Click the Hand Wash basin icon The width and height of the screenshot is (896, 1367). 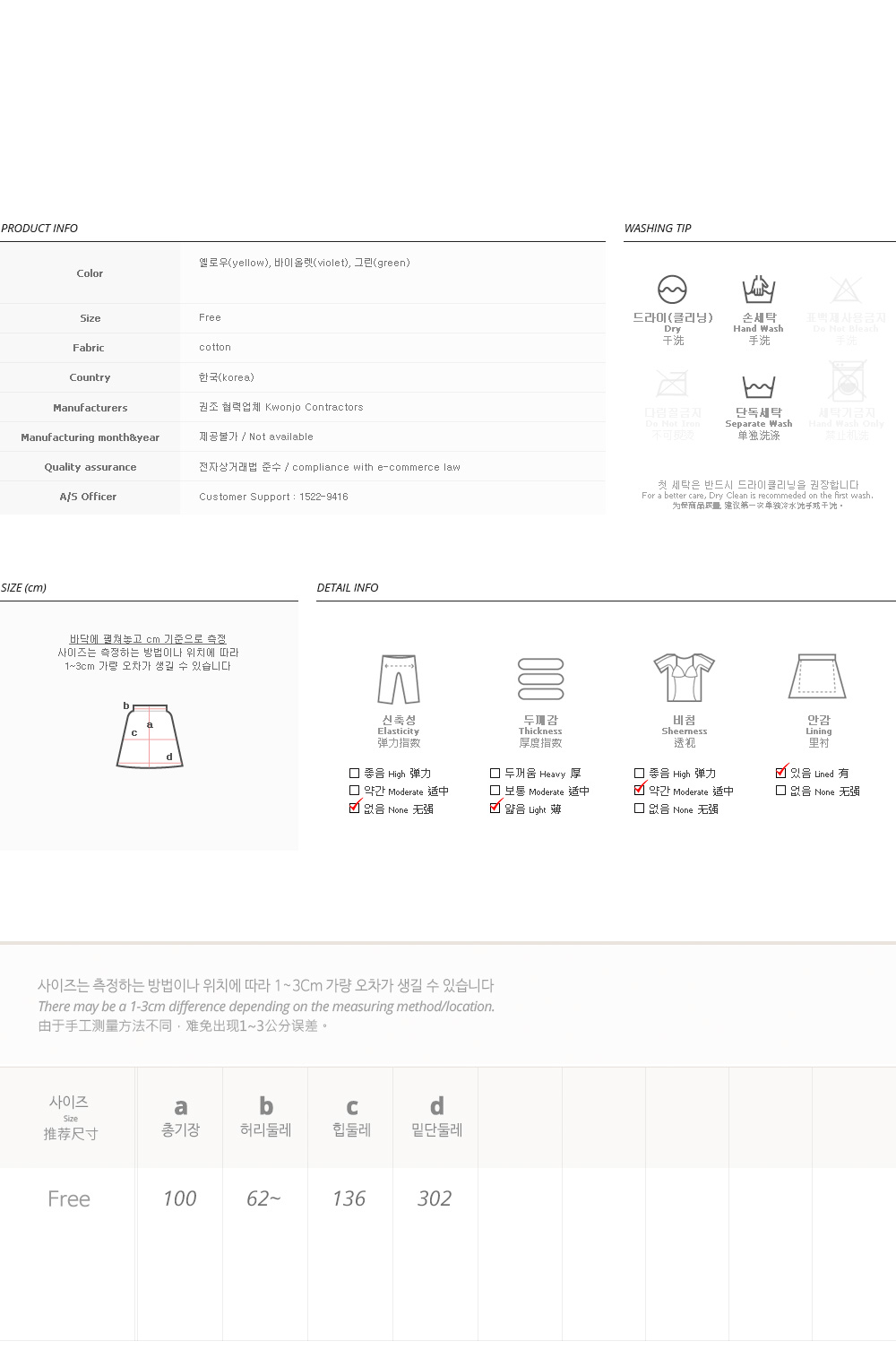[758, 289]
